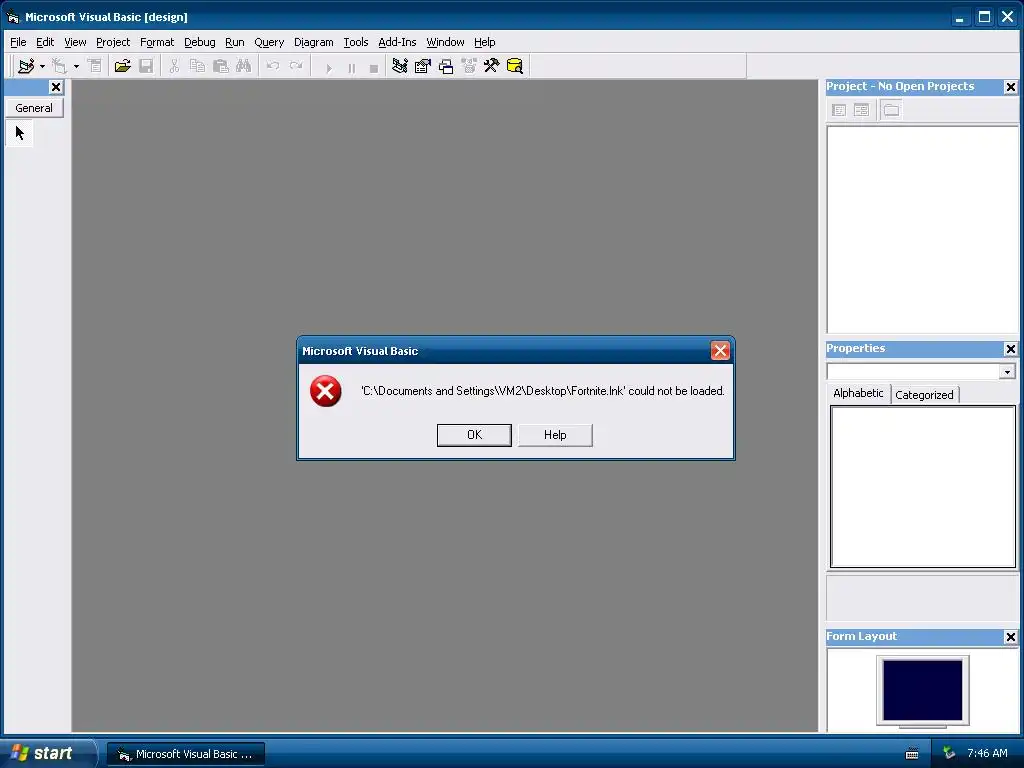Viewport: 1024px width, 768px height.
Task: Open the Debug menu
Action: click(200, 42)
